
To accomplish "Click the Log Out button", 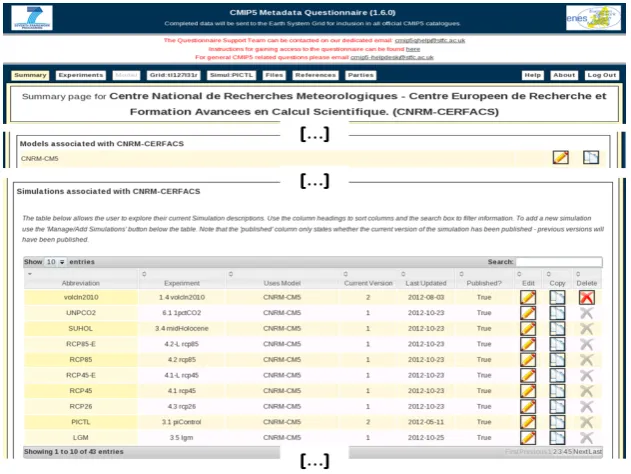I will coord(602,75).
